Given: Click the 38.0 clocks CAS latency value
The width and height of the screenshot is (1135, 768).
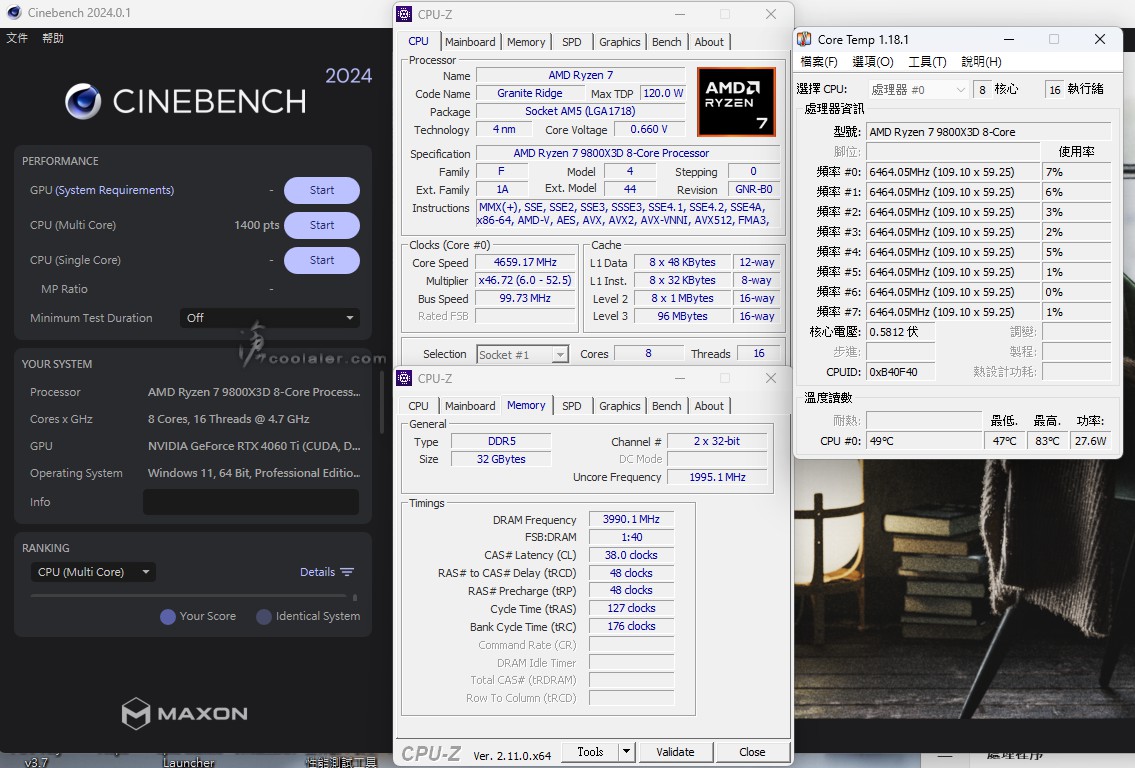Looking at the screenshot, I should pyautogui.click(x=631, y=555).
